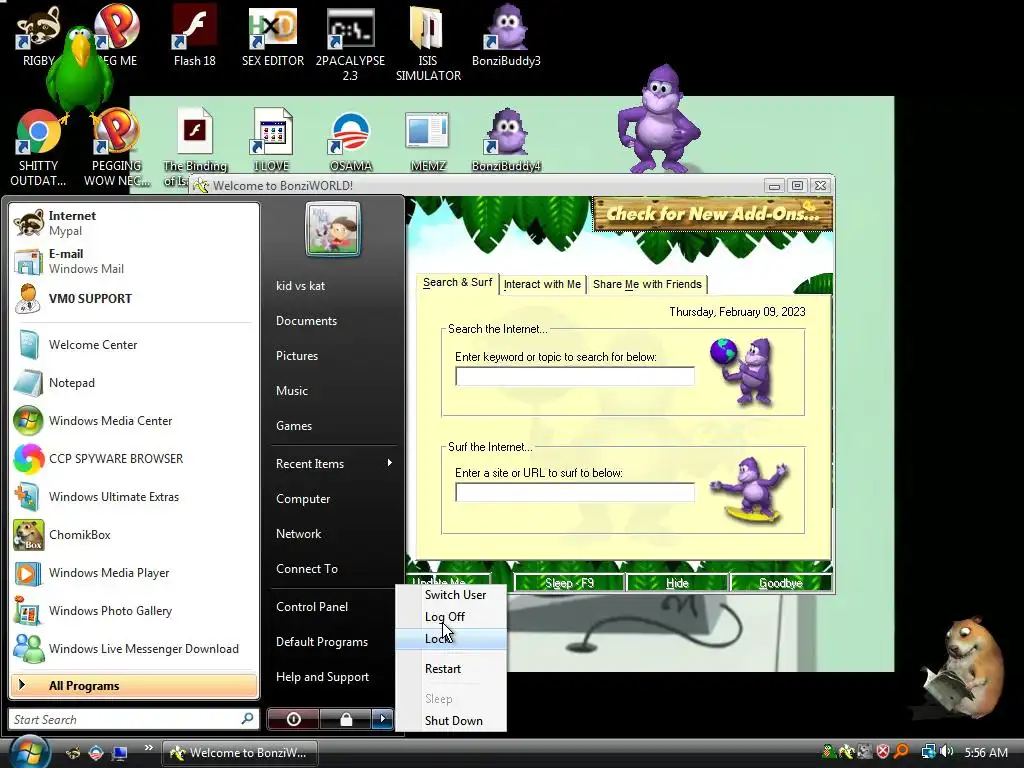Switch to Interact with Me tab
The width and height of the screenshot is (1024, 768).
(542, 284)
